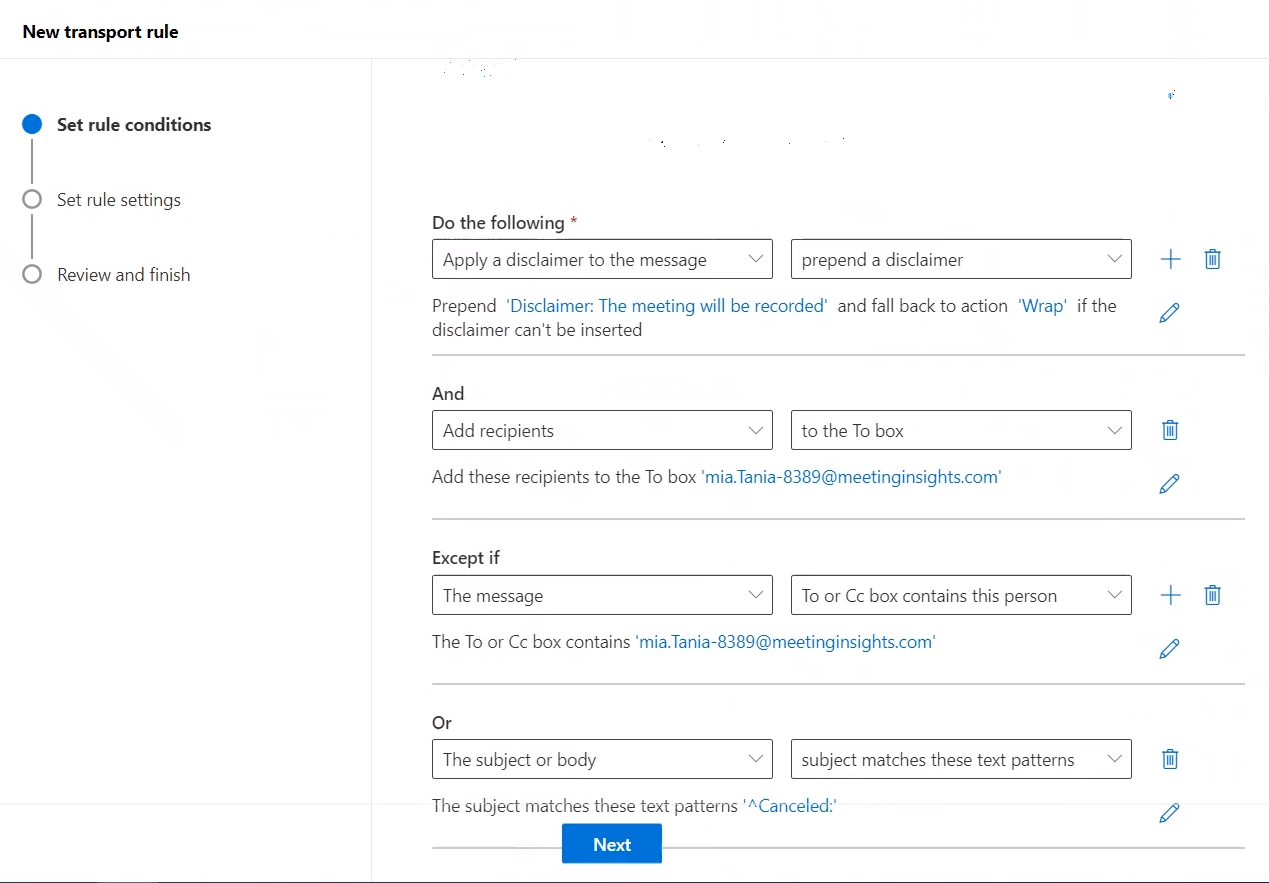Click the Next button
This screenshot has width=1269, height=883.
coord(611,844)
